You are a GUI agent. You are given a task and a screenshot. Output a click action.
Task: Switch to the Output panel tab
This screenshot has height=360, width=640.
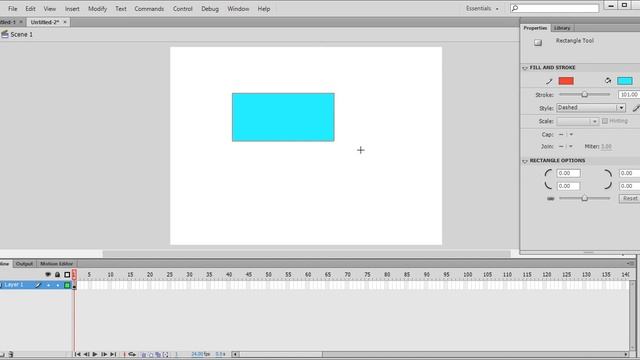(24, 264)
